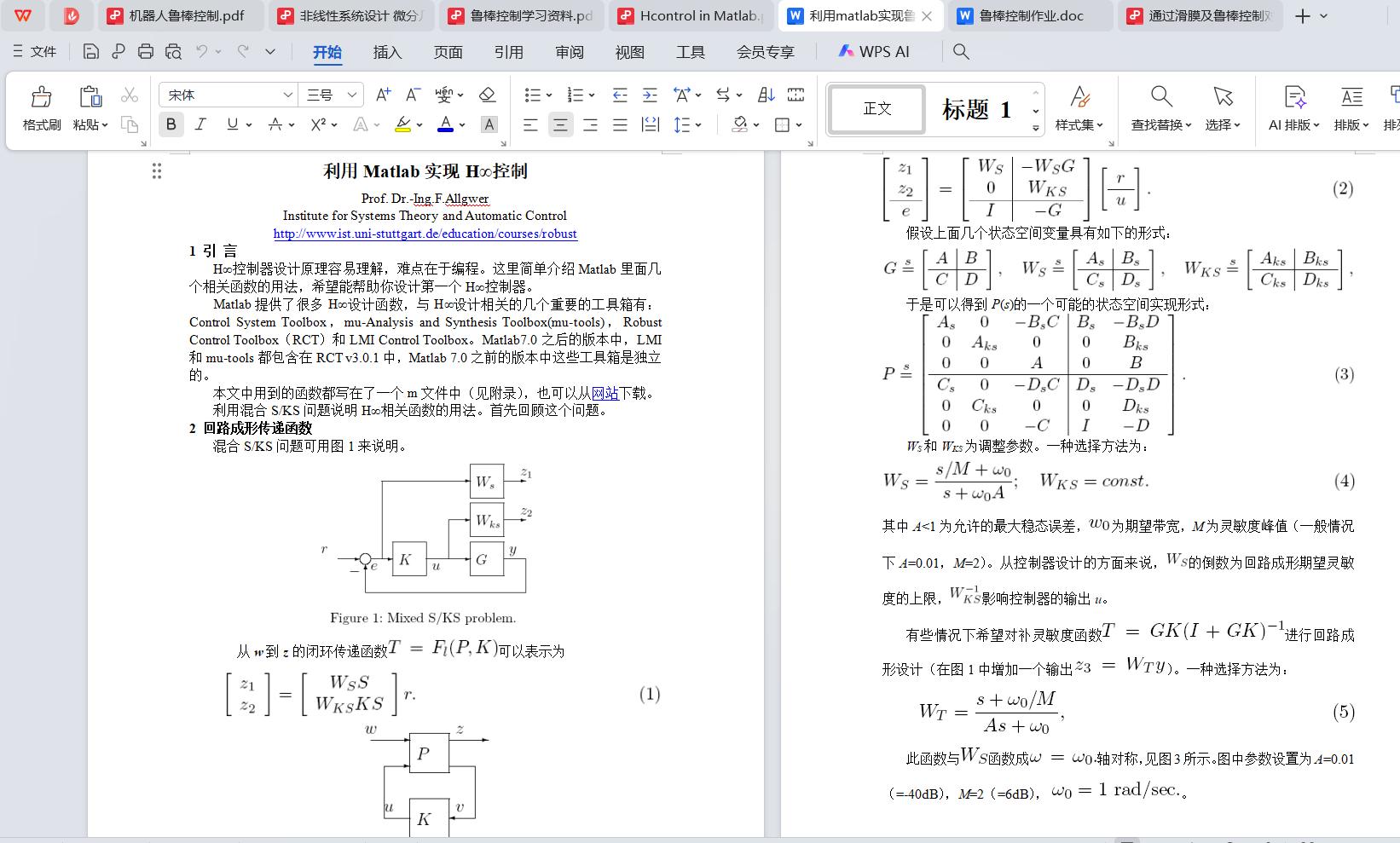Open the 文件 menu

pos(34,51)
